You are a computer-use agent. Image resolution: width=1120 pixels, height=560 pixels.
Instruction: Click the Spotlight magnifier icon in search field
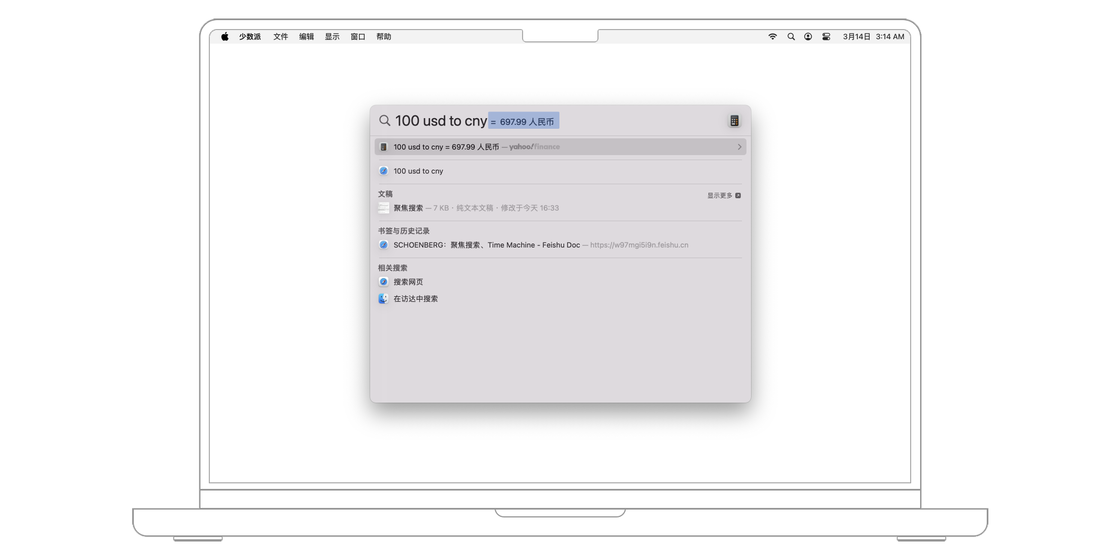[385, 121]
